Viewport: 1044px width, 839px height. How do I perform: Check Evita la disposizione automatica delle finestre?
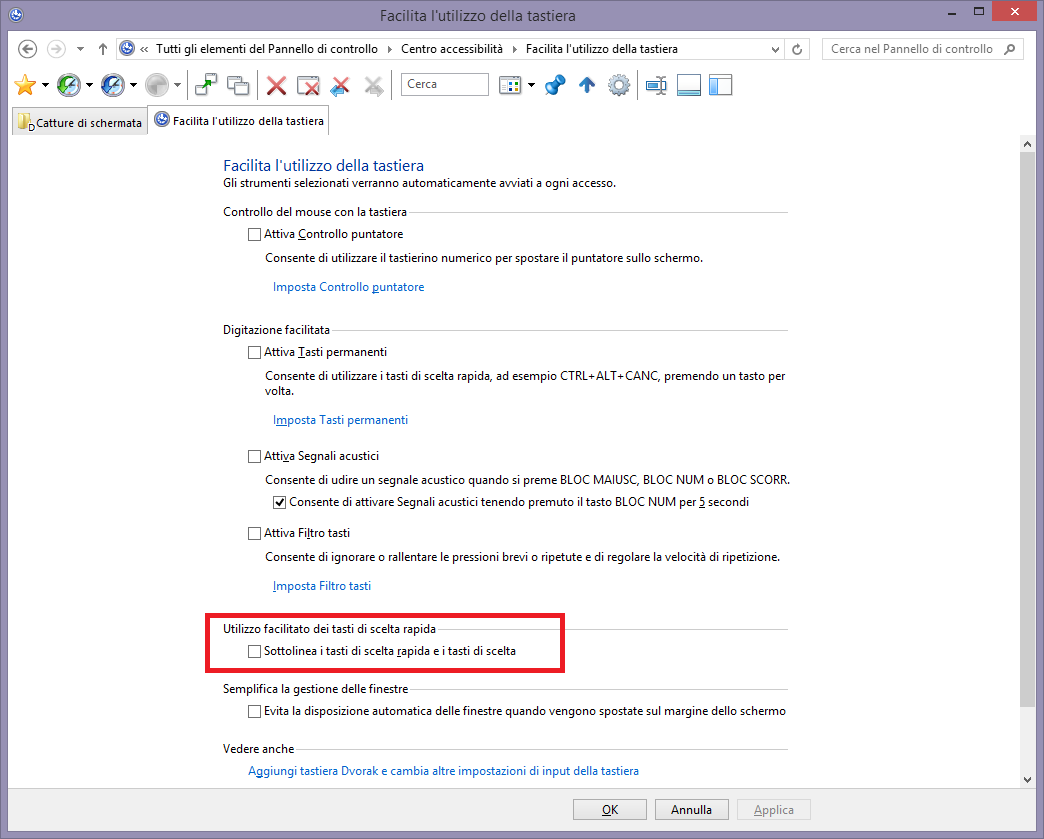pyautogui.click(x=254, y=711)
